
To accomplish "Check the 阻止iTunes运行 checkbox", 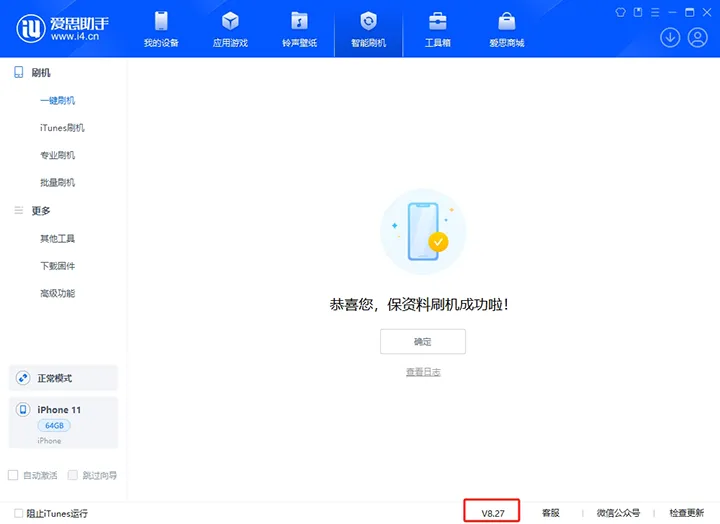I will pyautogui.click(x=19, y=513).
